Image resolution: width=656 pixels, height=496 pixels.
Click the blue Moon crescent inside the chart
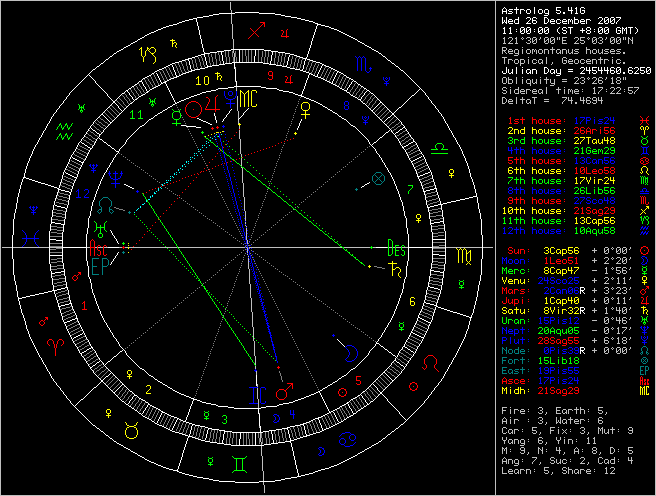pos(349,349)
